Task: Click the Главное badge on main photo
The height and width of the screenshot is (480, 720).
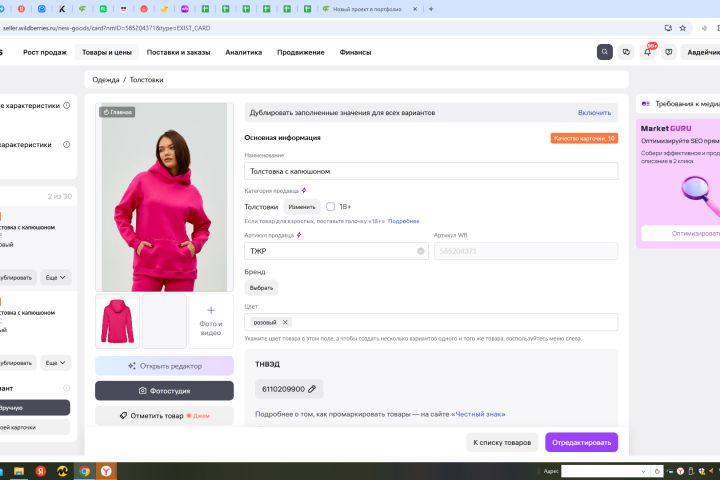Action: pyautogui.click(x=117, y=112)
